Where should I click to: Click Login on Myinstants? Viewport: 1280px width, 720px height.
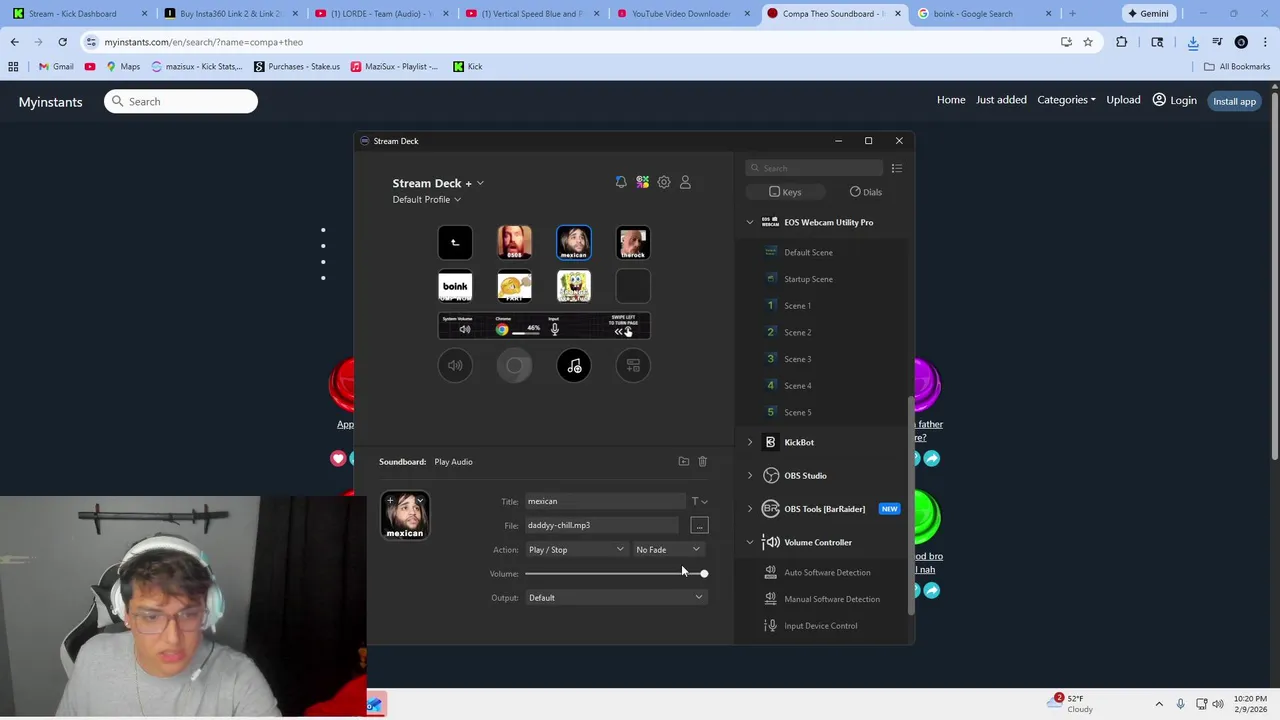1175,100
